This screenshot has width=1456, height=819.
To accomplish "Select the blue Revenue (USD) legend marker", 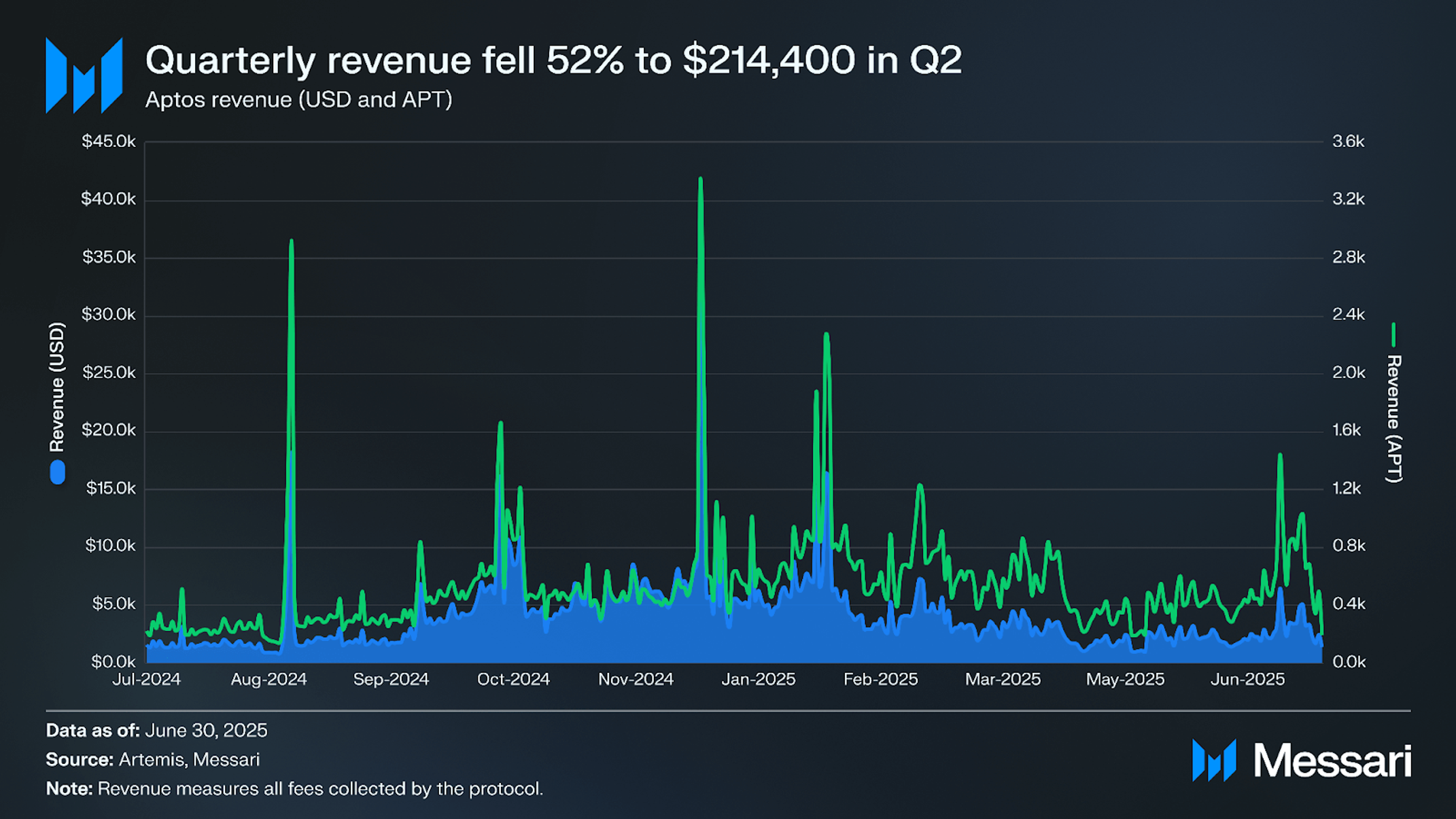I will 58,472.
